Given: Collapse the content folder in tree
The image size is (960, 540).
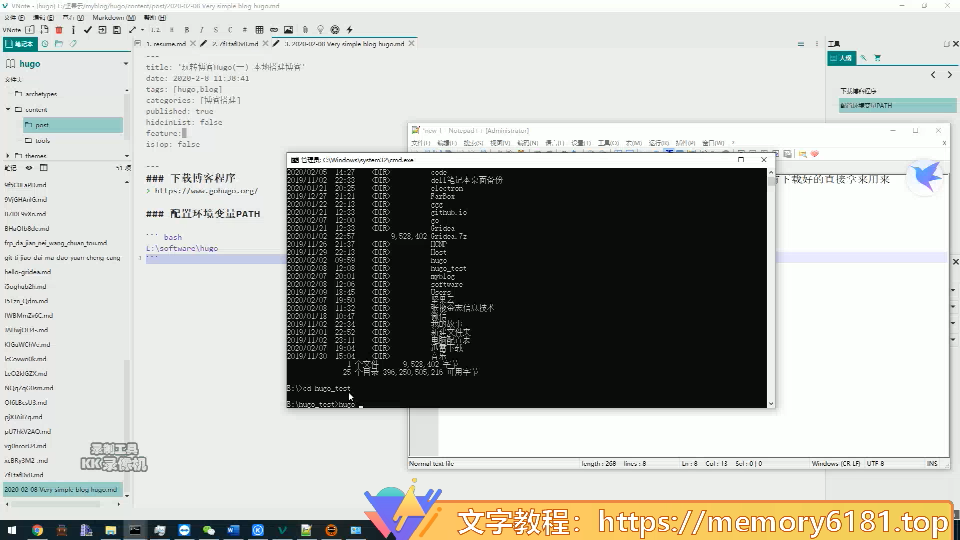Looking at the screenshot, I should tap(8, 109).
